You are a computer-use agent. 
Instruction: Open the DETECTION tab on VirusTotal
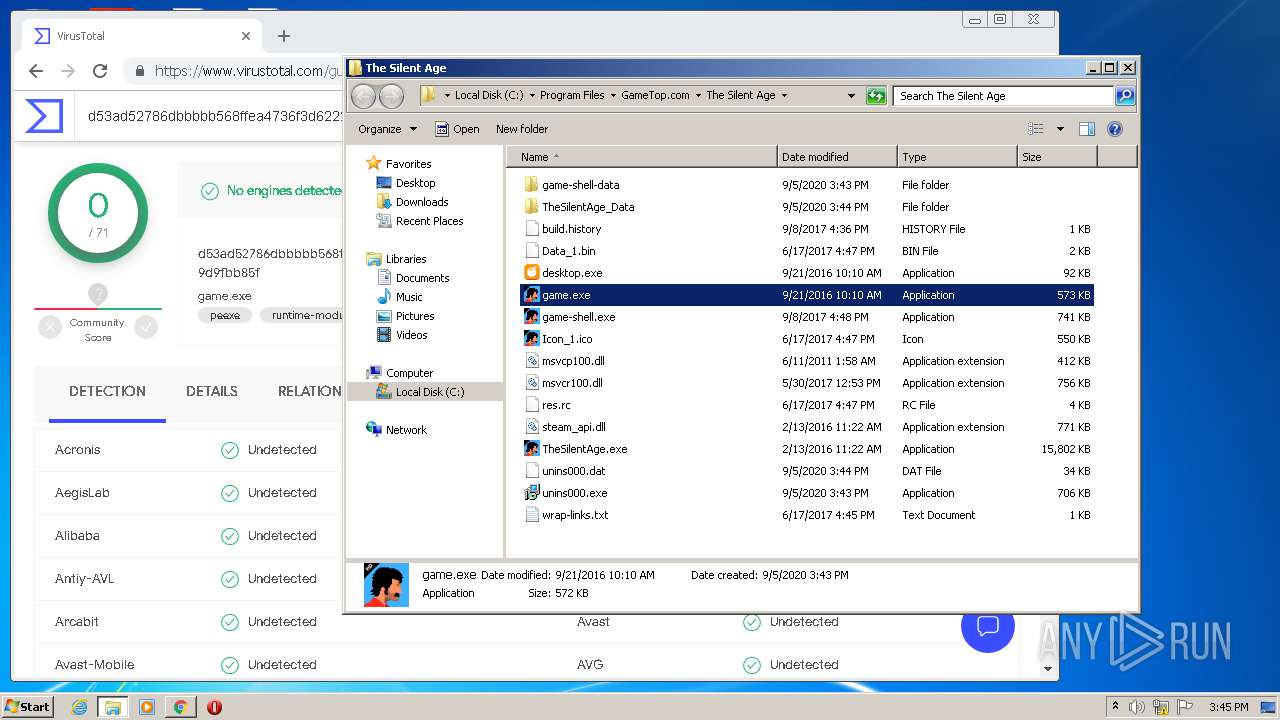click(x=107, y=391)
